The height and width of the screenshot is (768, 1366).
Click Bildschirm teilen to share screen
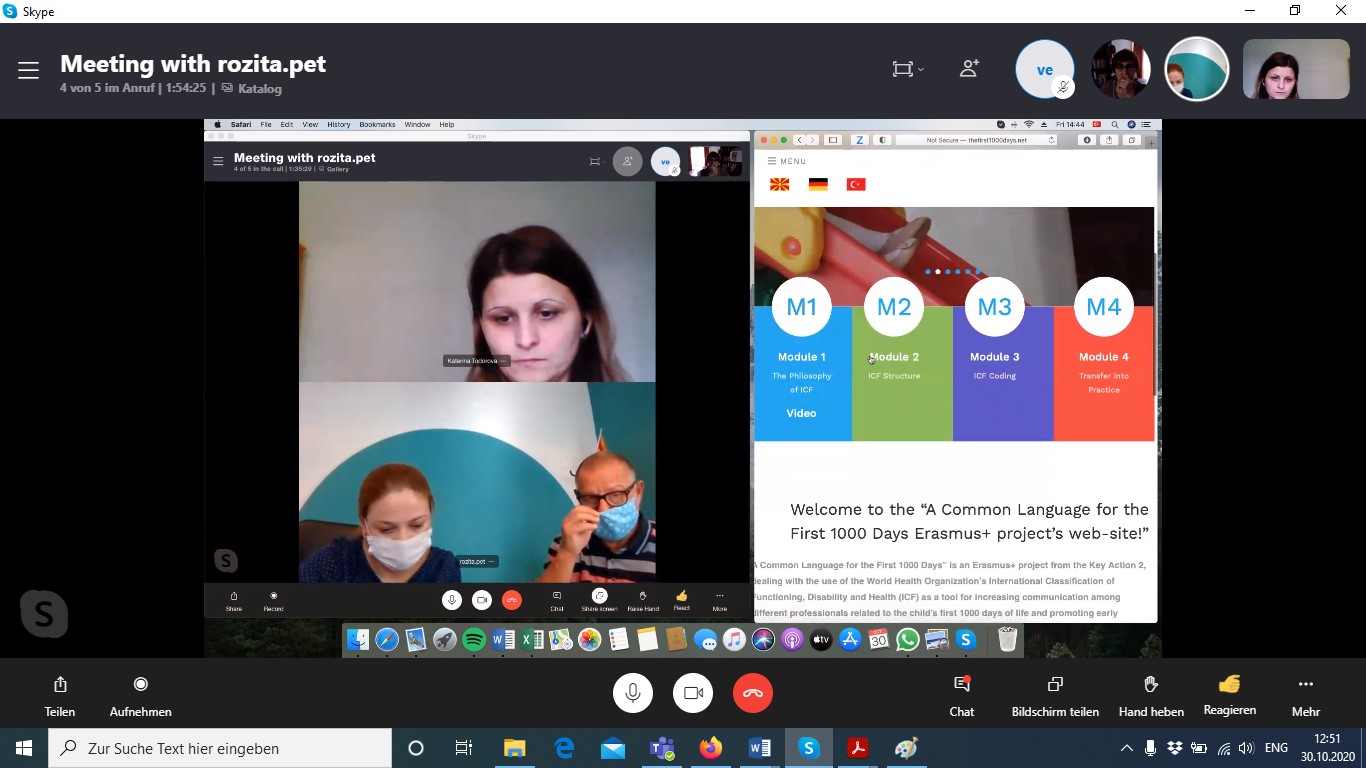(1055, 695)
